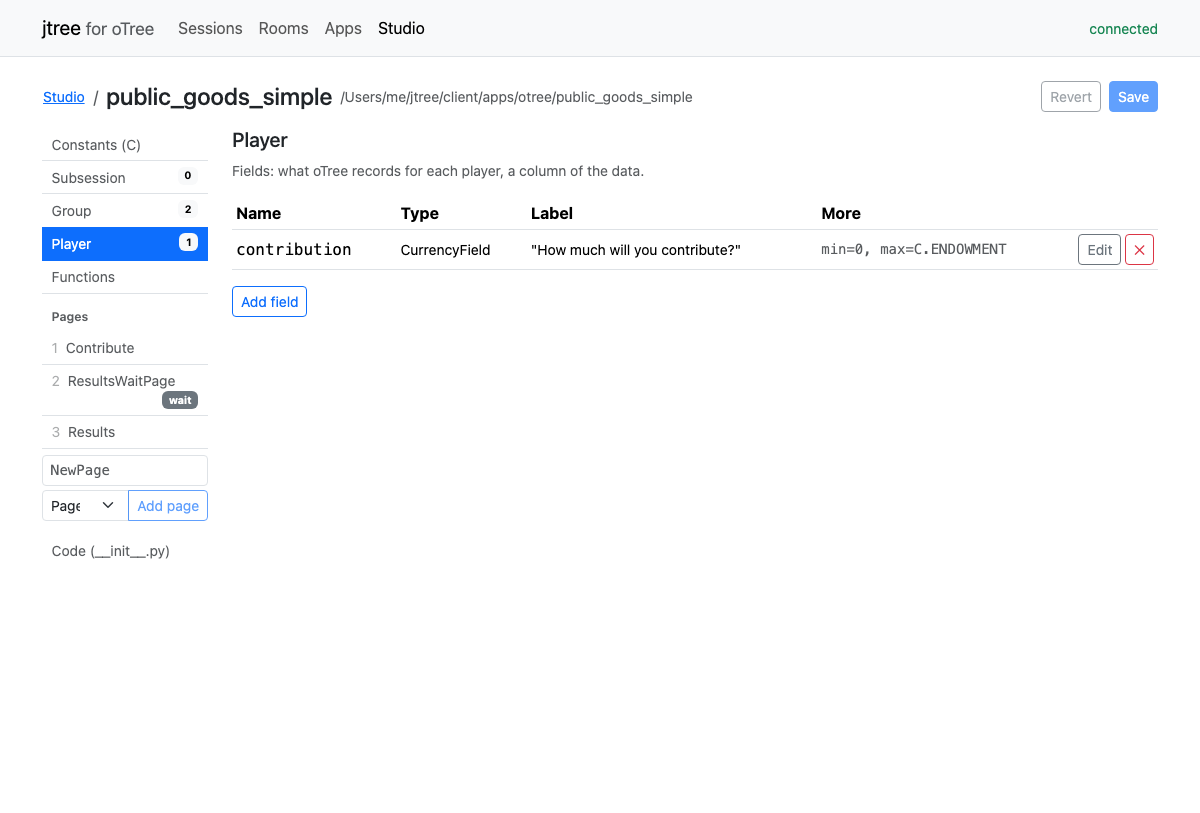Click the Player count badge
The image size is (1200, 813).
(188, 242)
